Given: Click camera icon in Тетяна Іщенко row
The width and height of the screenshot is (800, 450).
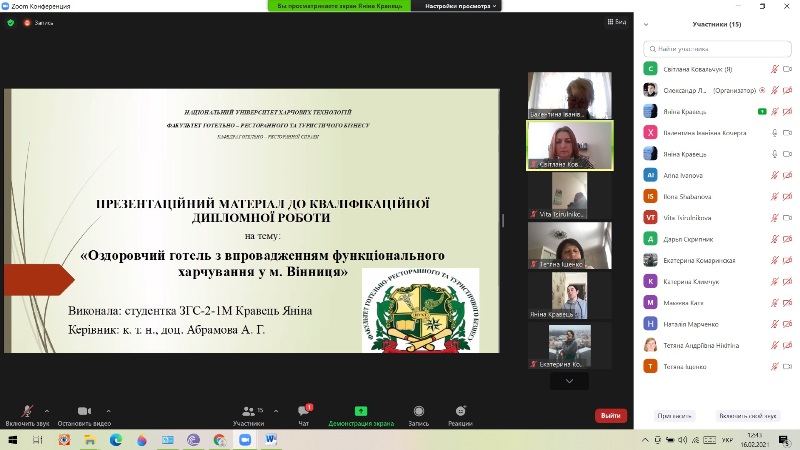Looking at the screenshot, I should click(x=787, y=366).
